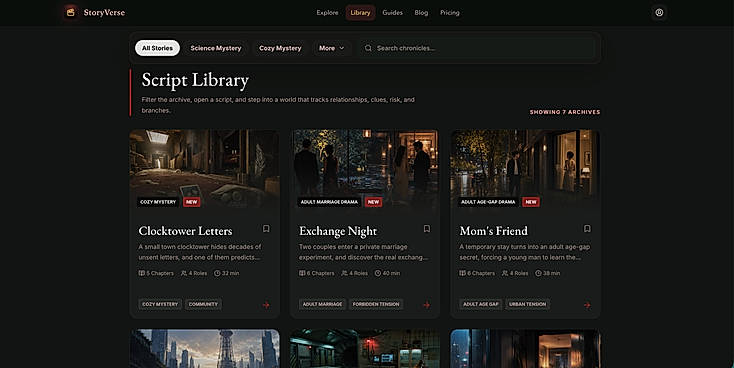Open Guides in top navigation

[392, 13]
